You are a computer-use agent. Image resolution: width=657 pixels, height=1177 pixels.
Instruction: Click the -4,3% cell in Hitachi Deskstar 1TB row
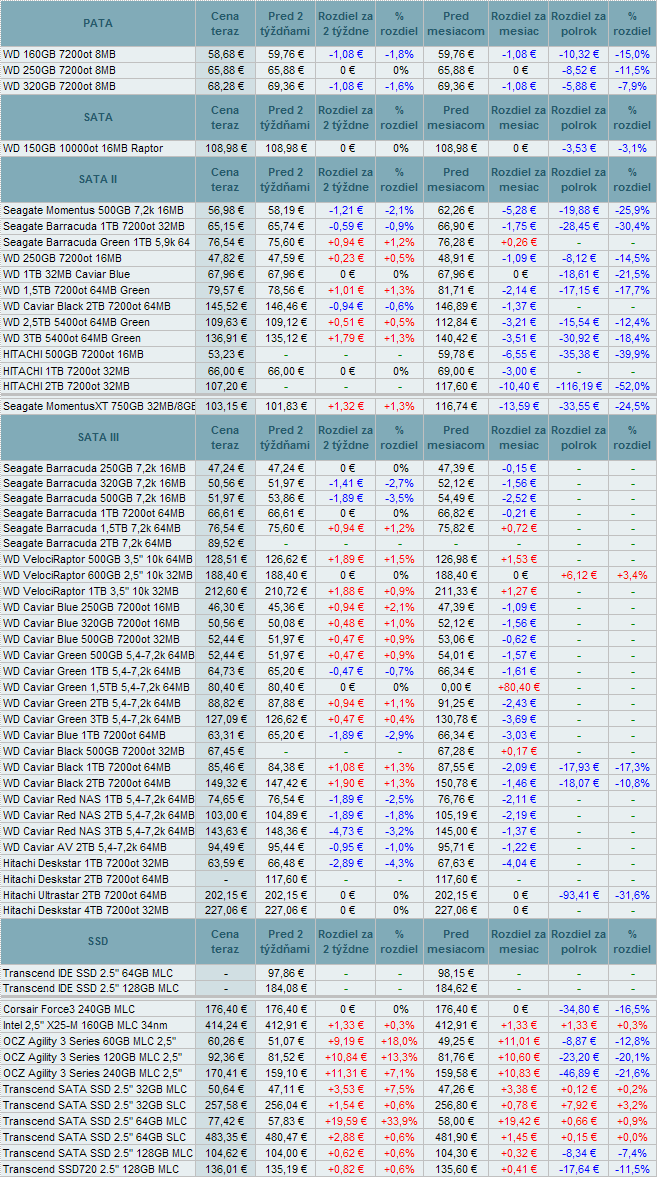click(399, 863)
